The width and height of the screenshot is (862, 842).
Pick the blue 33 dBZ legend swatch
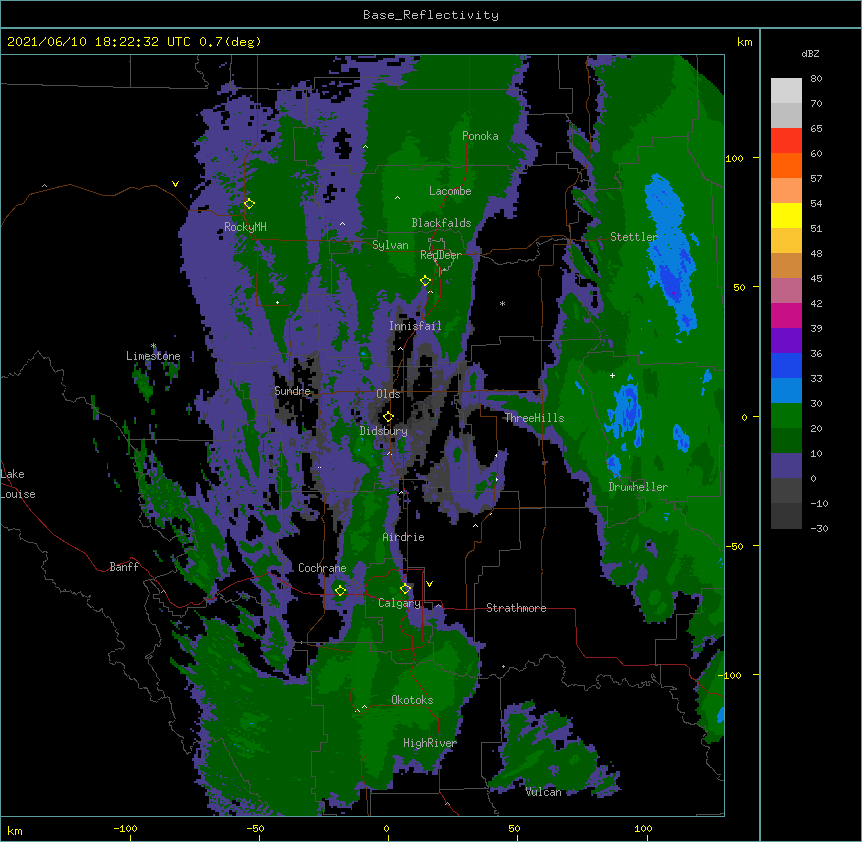[786, 365]
